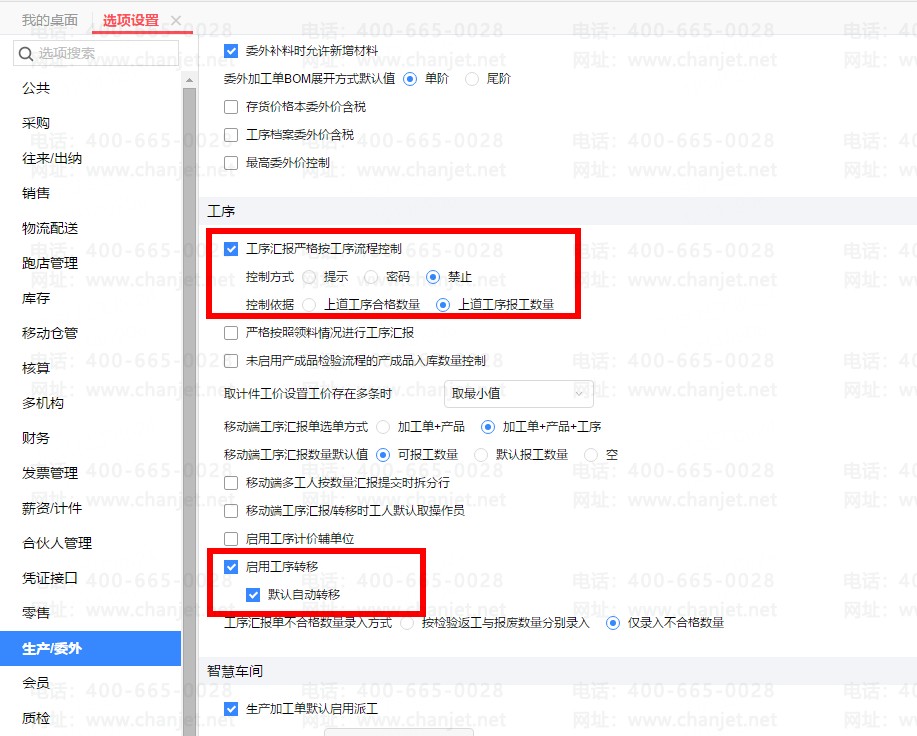Check 移动端多工人按数量汇报提交时拆分行
The image size is (917, 736).
pyautogui.click(x=231, y=483)
